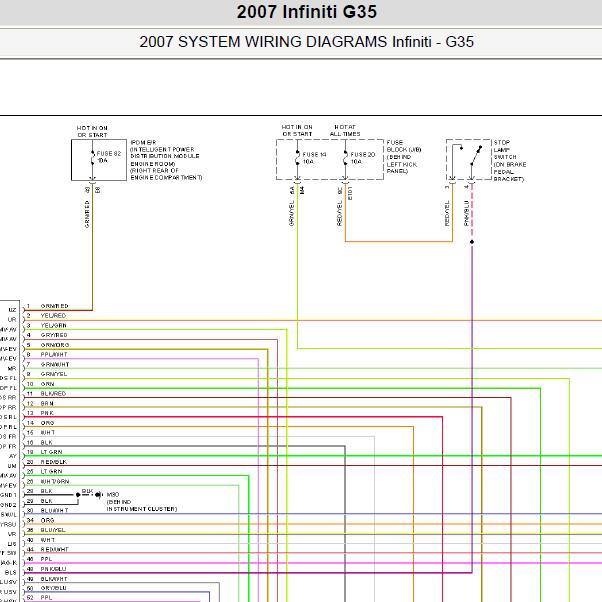Select pin 12 BRN wire label
602x602 pixels.
pos(47,404)
